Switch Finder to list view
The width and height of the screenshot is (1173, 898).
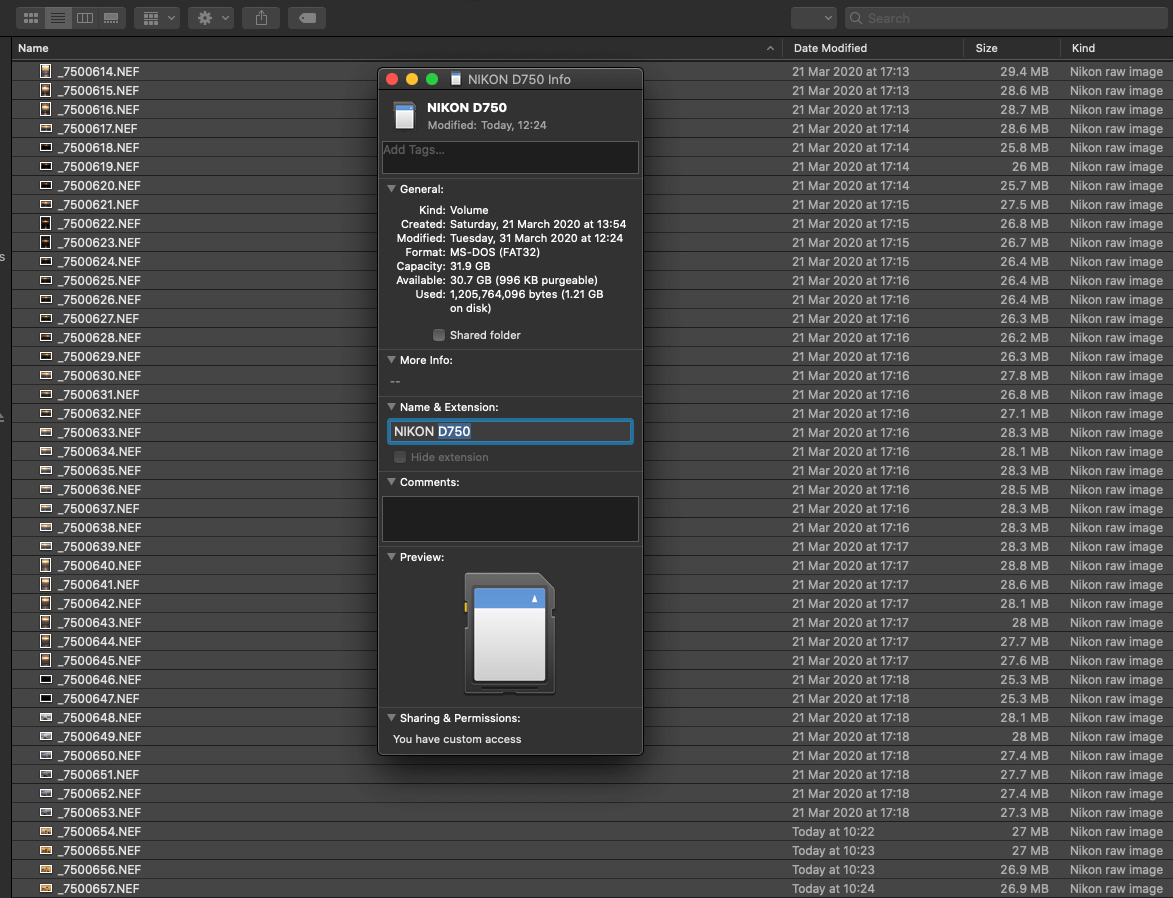[x=58, y=18]
